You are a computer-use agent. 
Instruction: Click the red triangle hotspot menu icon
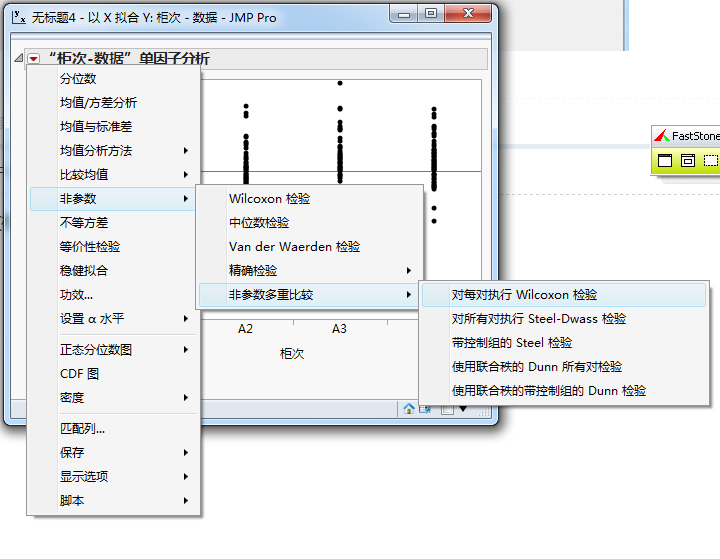coord(33,59)
